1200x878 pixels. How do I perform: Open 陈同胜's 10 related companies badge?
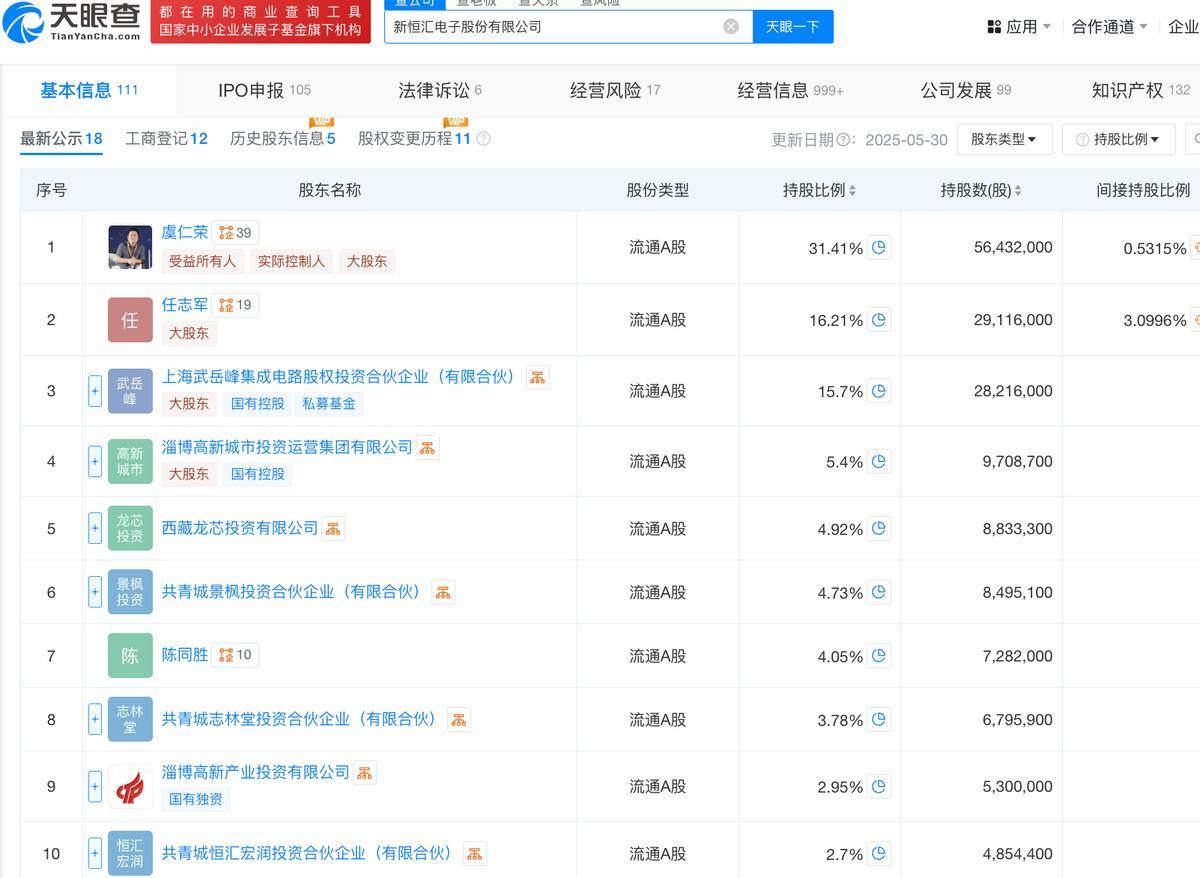pyautogui.click(x=236, y=655)
